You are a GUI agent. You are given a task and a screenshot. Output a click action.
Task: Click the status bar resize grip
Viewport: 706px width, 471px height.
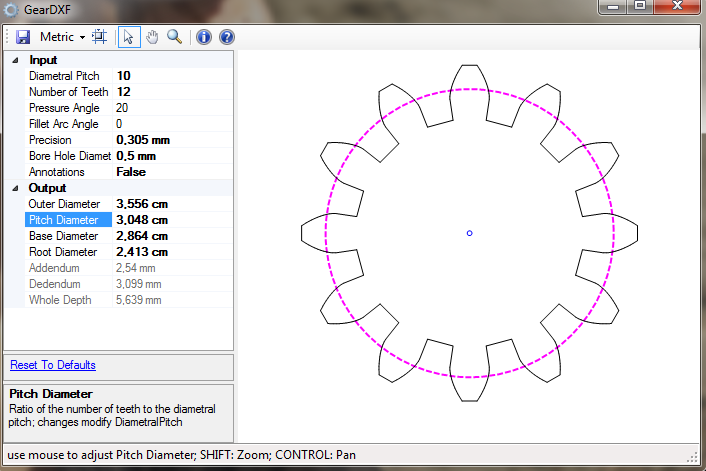(x=692, y=457)
